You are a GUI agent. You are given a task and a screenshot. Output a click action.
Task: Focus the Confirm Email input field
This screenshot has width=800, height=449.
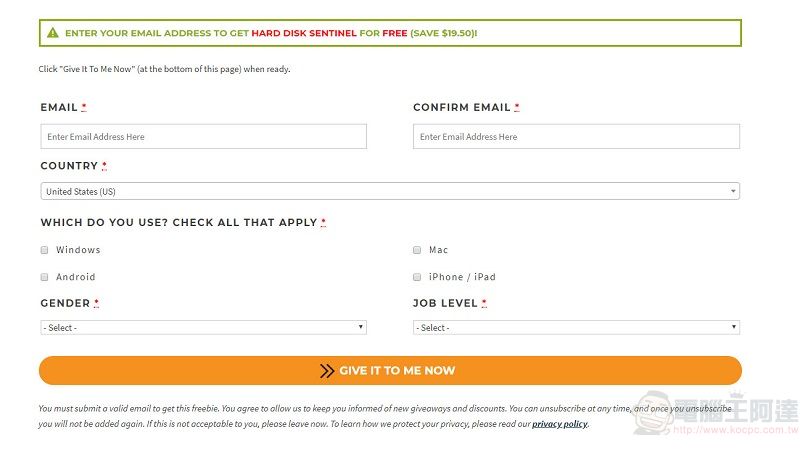[x=576, y=137]
